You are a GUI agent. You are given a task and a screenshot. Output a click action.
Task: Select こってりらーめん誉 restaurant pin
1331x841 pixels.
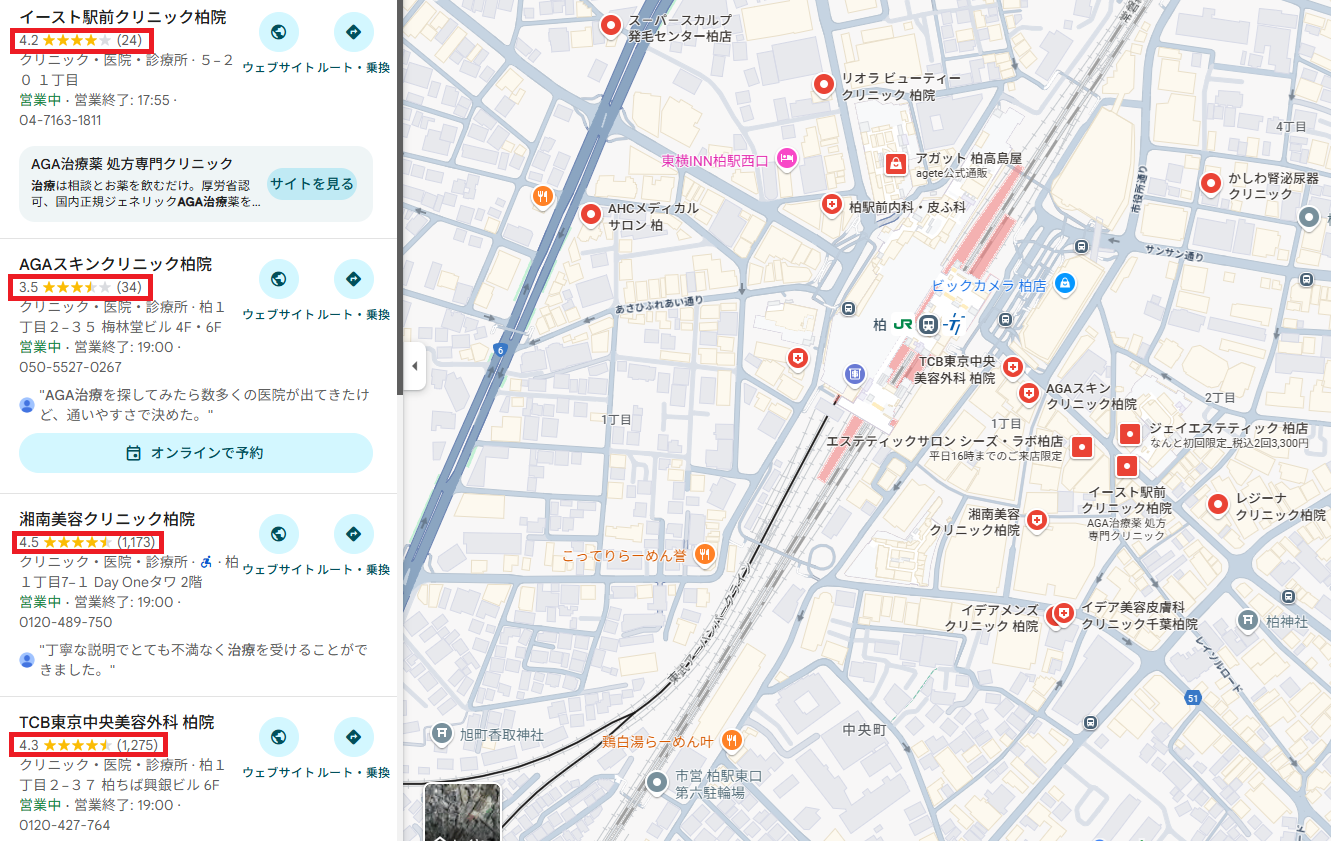[705, 554]
